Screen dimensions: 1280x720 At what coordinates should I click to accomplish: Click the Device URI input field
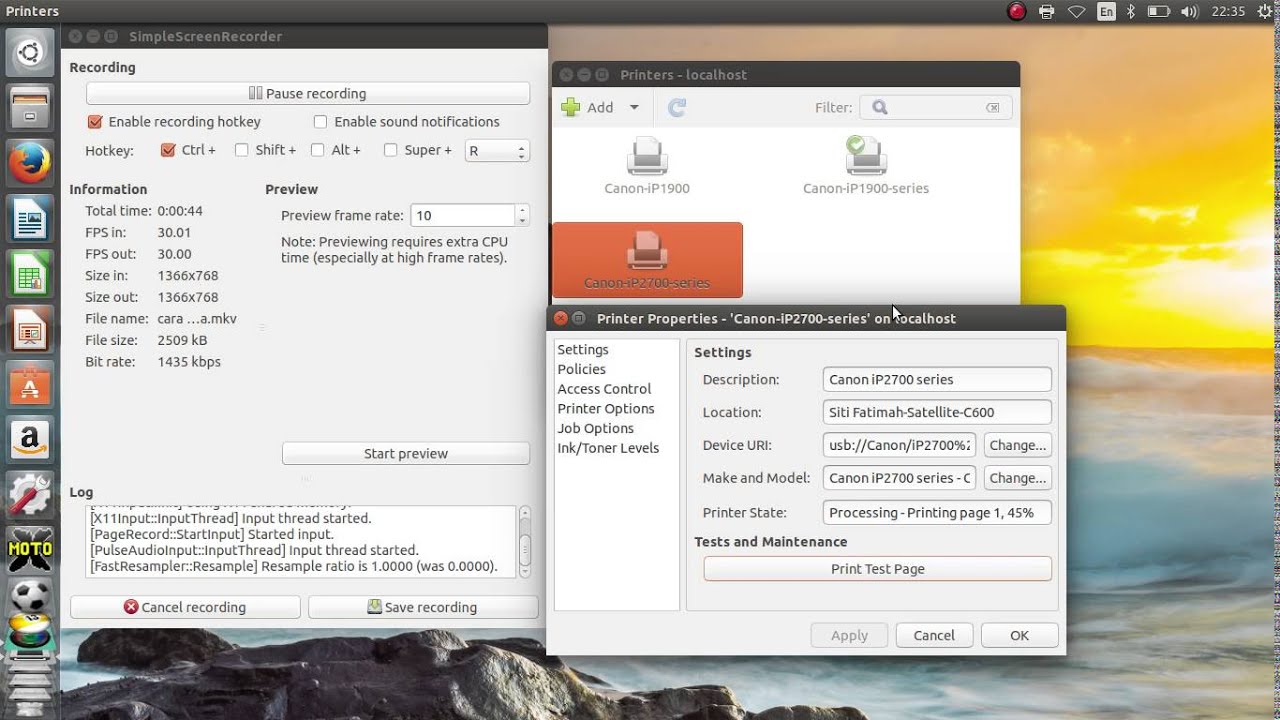coord(899,445)
